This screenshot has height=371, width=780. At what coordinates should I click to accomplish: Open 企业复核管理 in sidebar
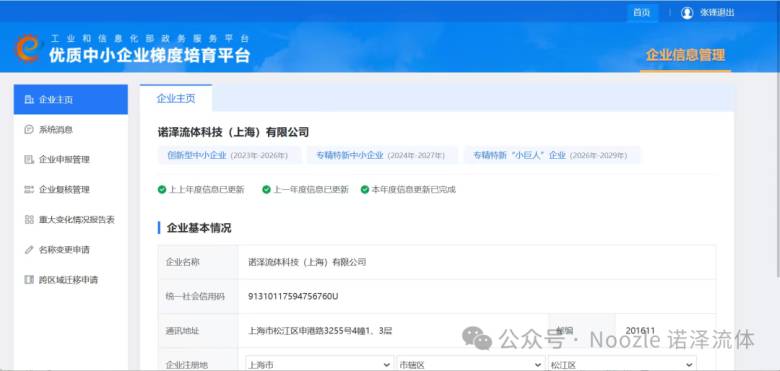coord(71,189)
